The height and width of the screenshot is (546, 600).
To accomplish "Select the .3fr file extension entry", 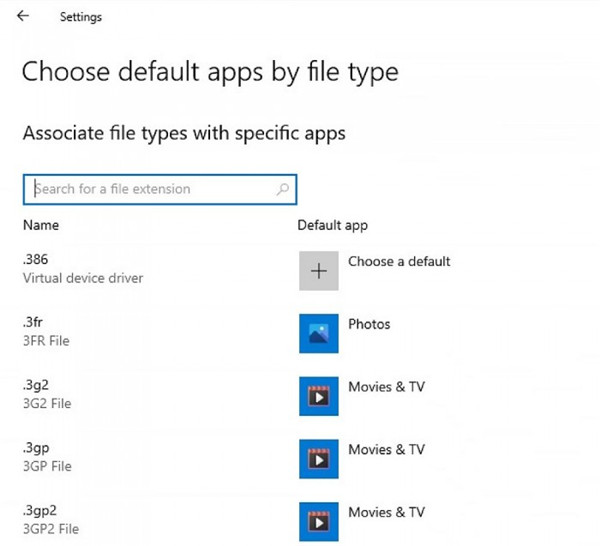I will pyautogui.click(x=33, y=322).
